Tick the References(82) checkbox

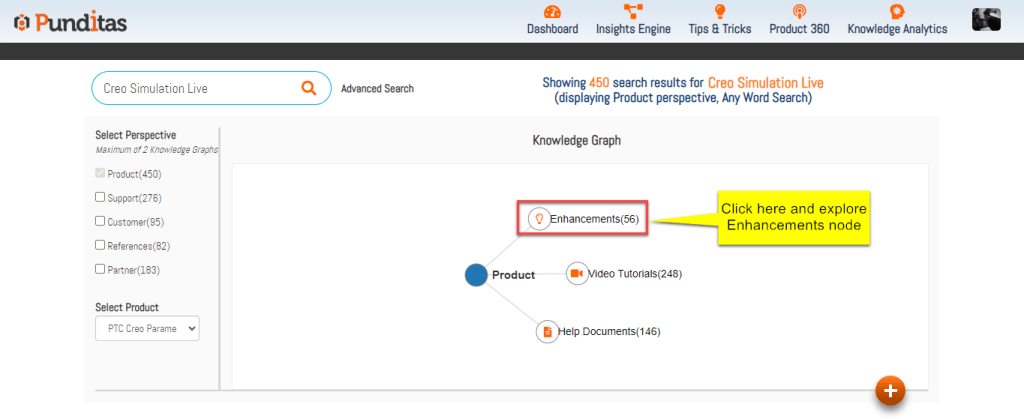pos(100,245)
